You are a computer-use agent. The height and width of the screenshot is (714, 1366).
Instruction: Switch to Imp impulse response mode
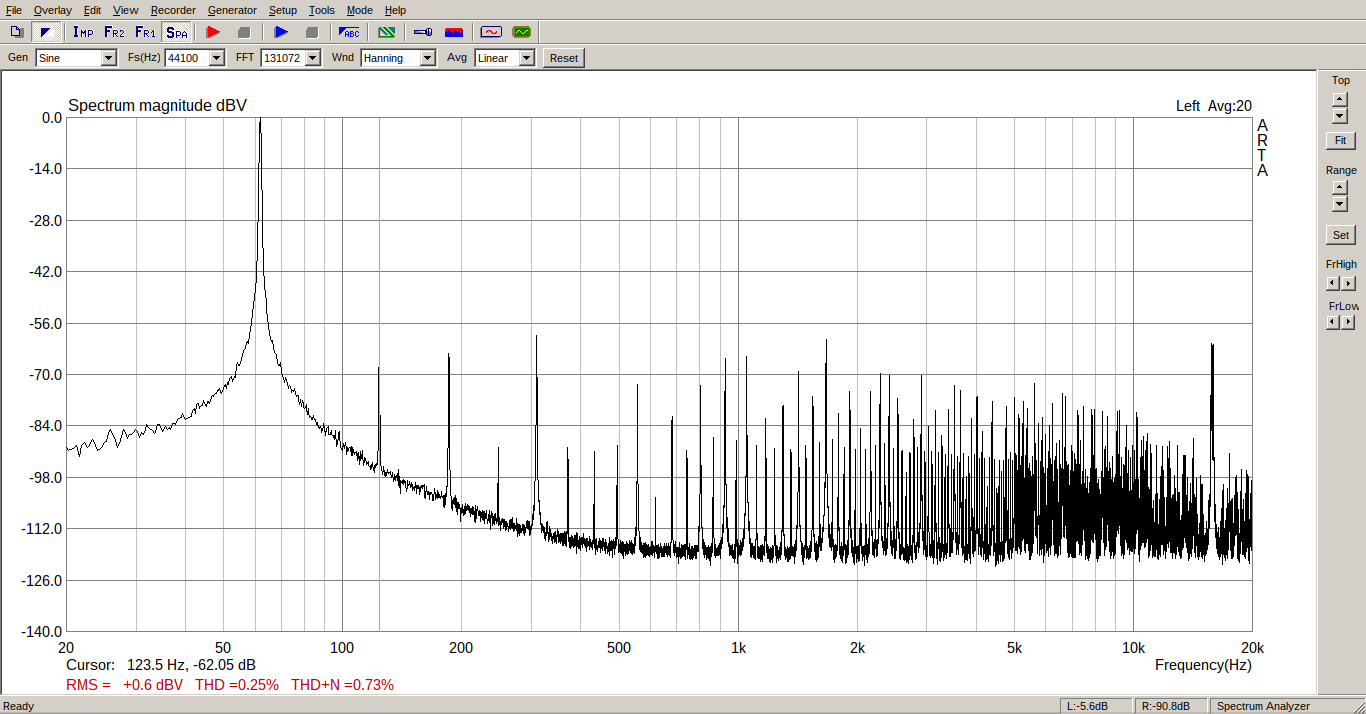[83, 32]
